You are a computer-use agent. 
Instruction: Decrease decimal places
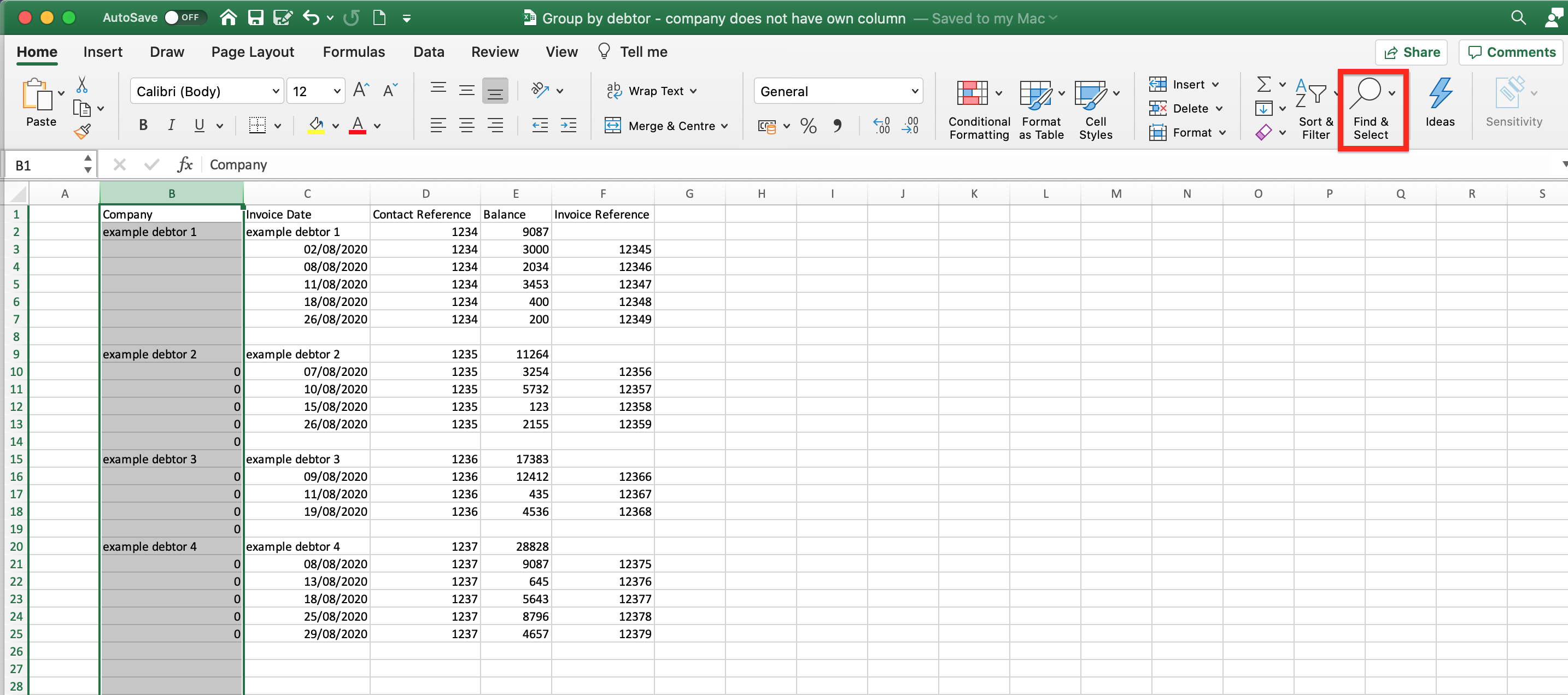tap(911, 125)
